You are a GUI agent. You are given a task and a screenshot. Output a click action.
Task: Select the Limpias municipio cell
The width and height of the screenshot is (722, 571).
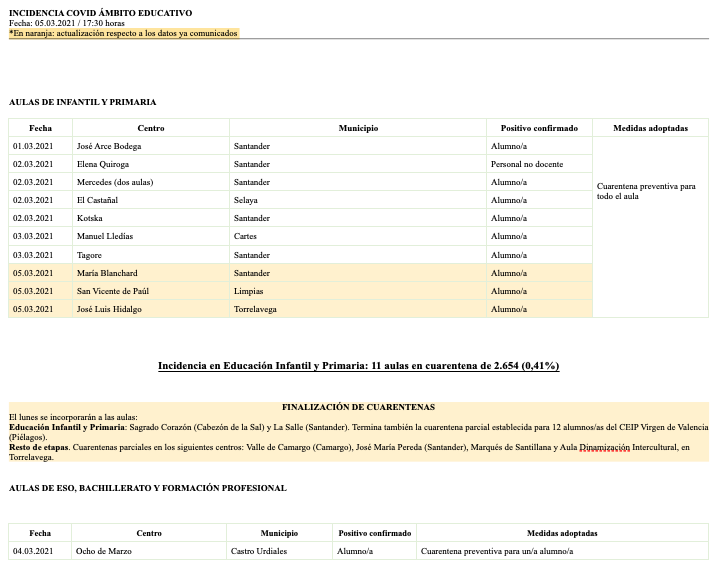[247, 291]
